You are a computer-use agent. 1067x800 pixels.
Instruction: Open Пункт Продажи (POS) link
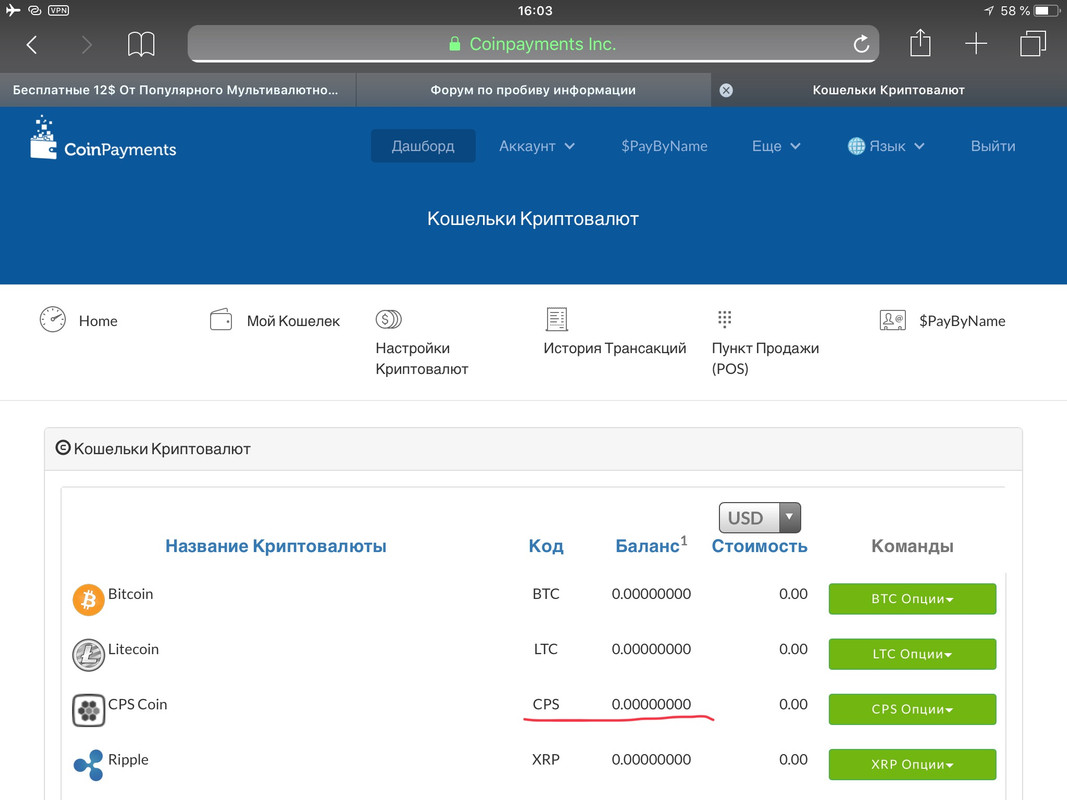pyautogui.click(x=765, y=359)
